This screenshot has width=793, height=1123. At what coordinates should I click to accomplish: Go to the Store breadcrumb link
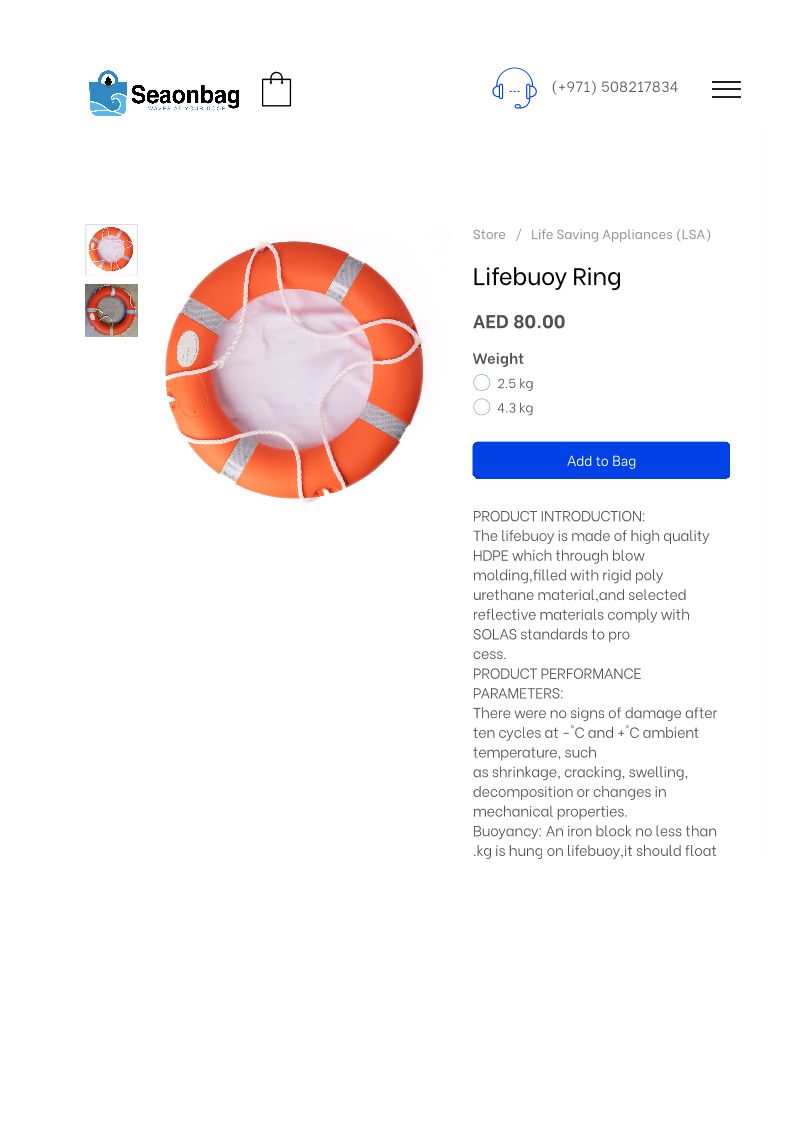(489, 234)
